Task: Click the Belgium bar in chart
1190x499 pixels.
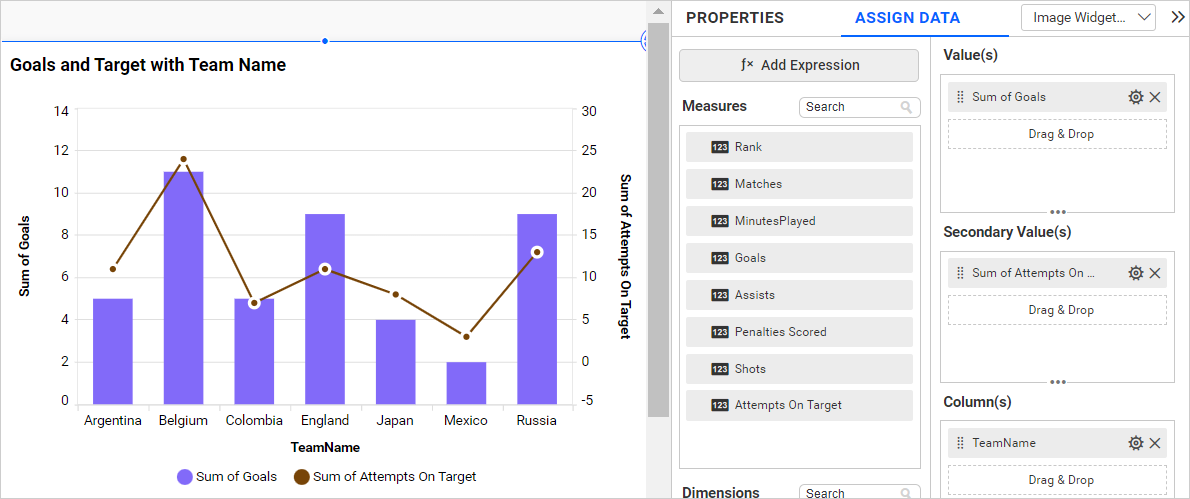Action: 184,288
